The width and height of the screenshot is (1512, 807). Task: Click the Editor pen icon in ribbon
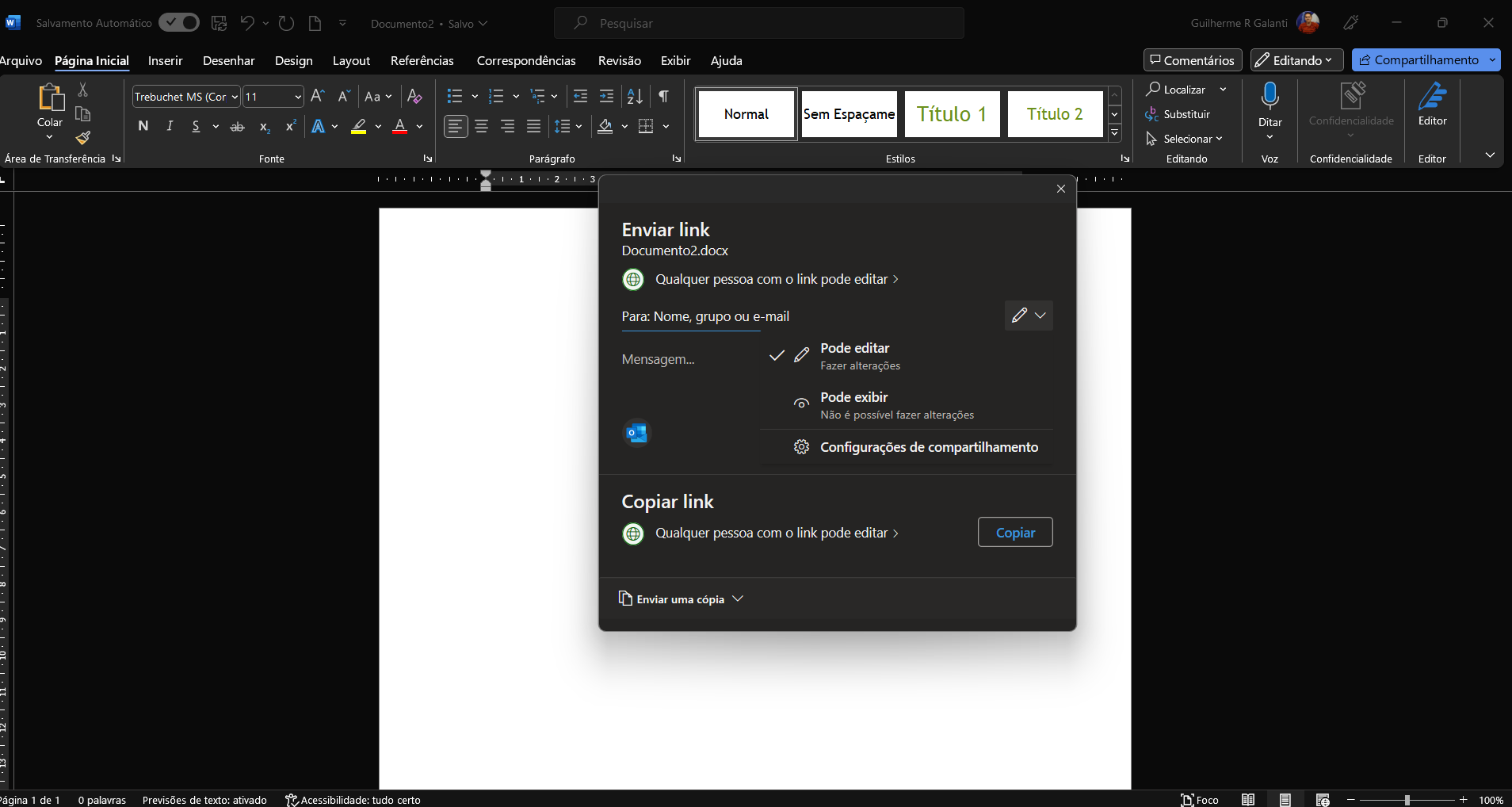[x=1432, y=97]
